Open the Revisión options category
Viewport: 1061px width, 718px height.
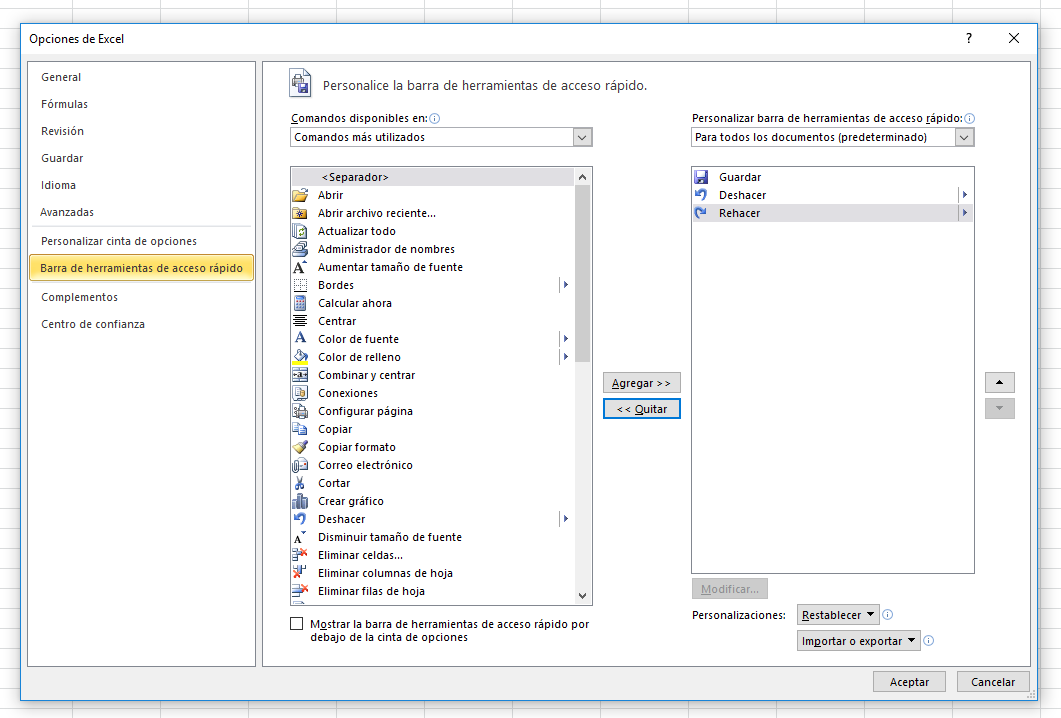click(62, 131)
